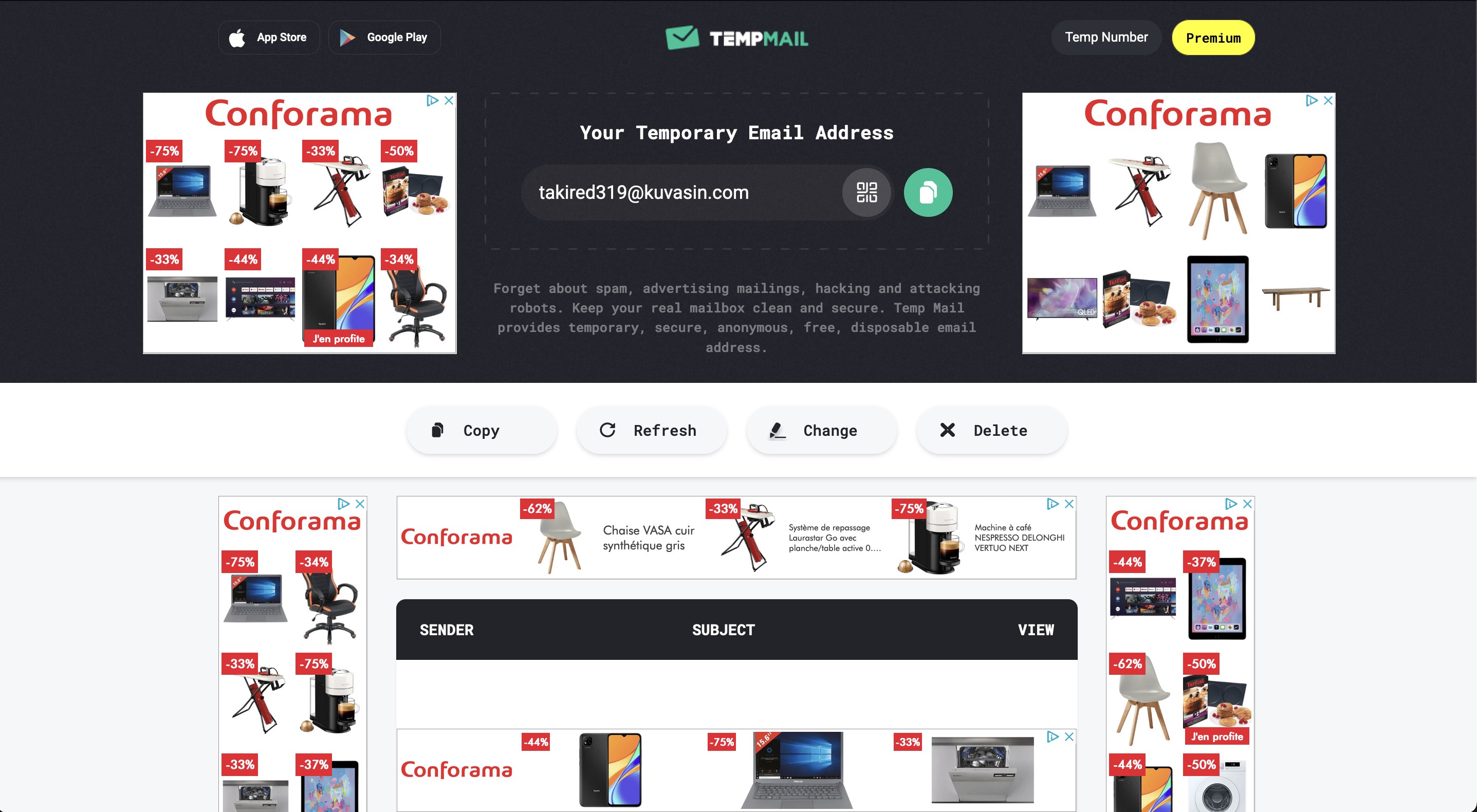Expand the VIEW column in inbox
This screenshot has width=1477, height=812.
(1035, 629)
